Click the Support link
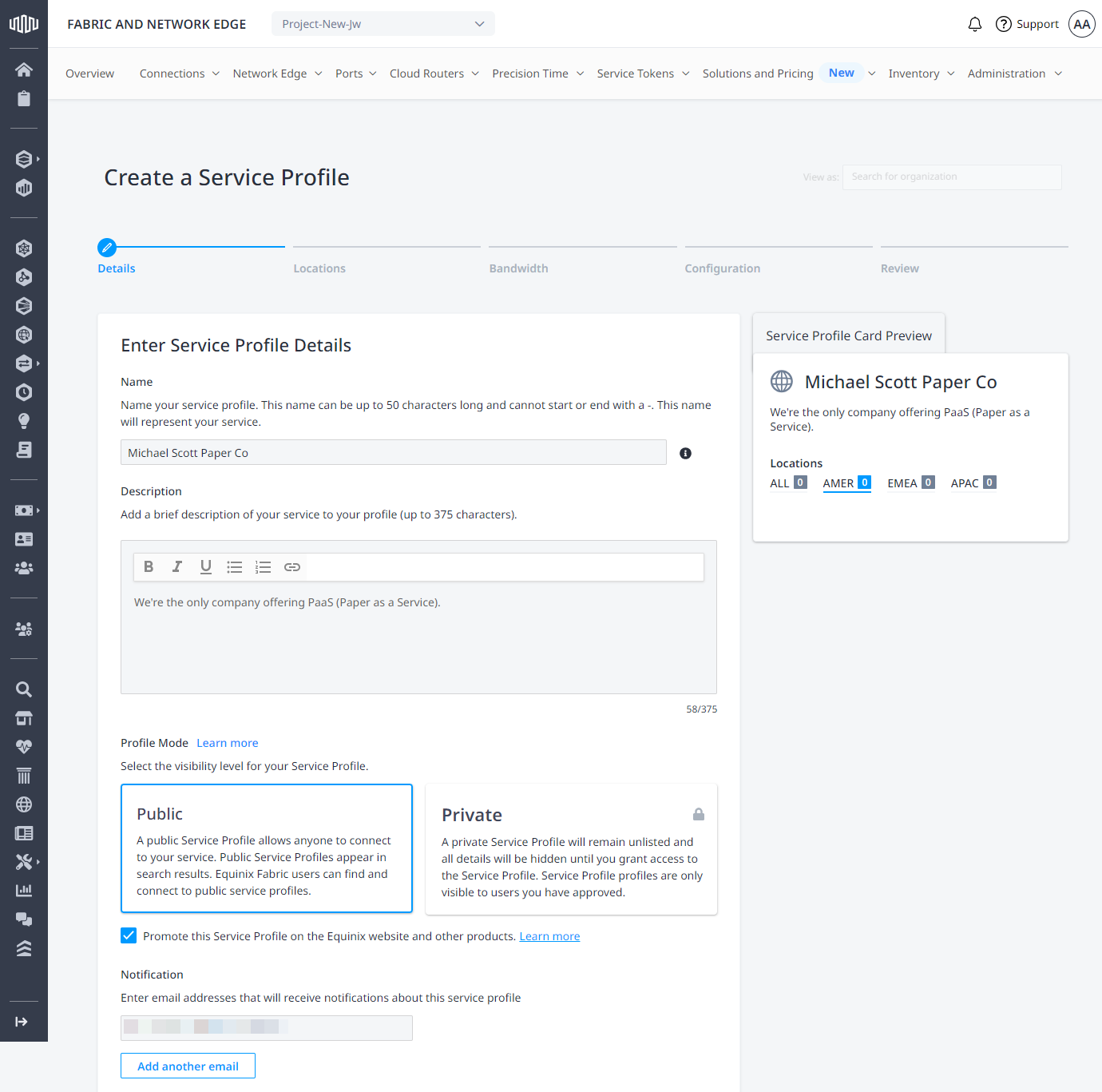This screenshot has width=1102, height=1092. [x=1027, y=24]
